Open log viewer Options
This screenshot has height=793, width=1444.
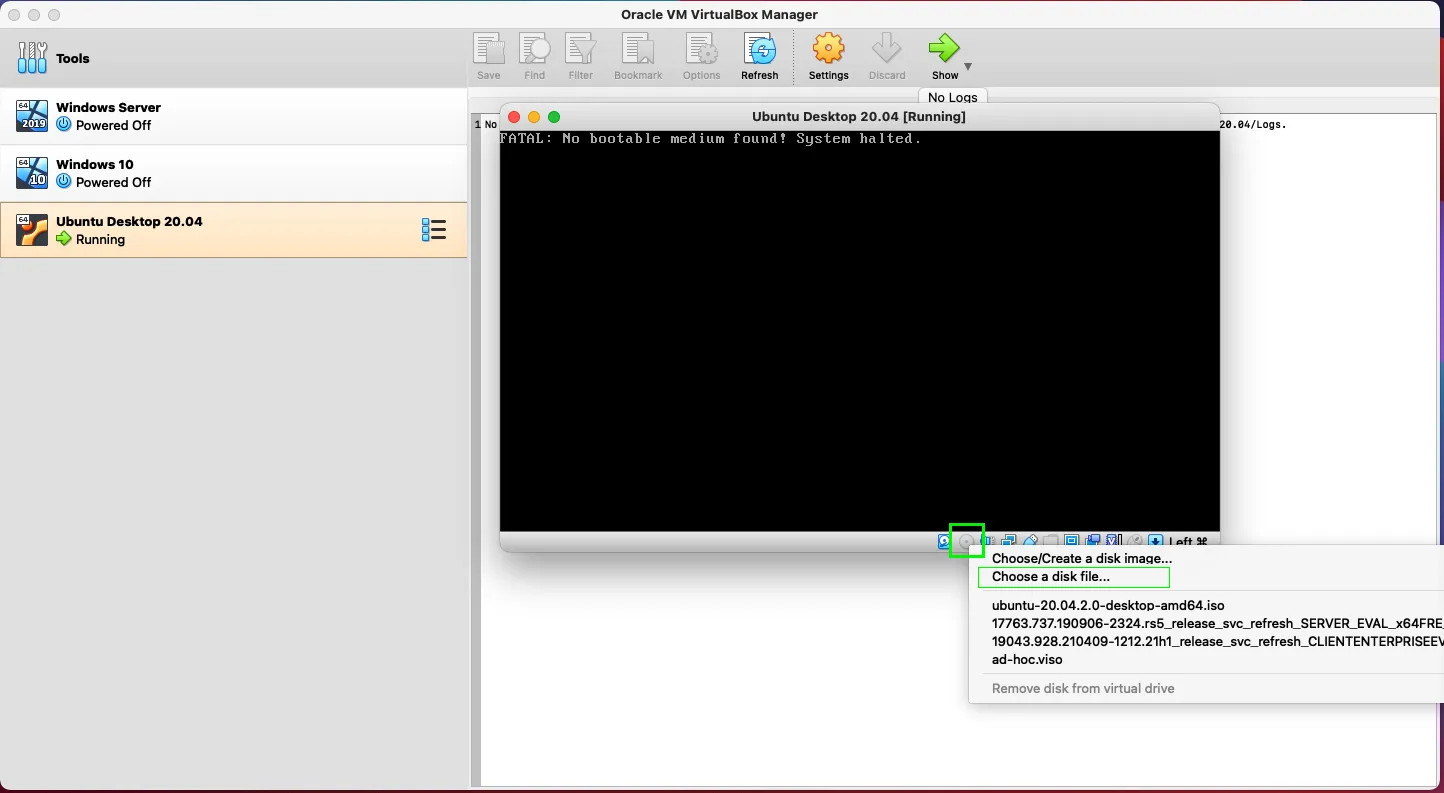[701, 57]
